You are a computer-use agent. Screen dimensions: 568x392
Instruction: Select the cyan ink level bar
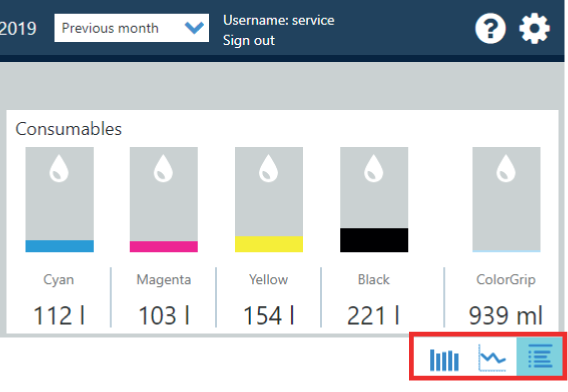pos(59,246)
